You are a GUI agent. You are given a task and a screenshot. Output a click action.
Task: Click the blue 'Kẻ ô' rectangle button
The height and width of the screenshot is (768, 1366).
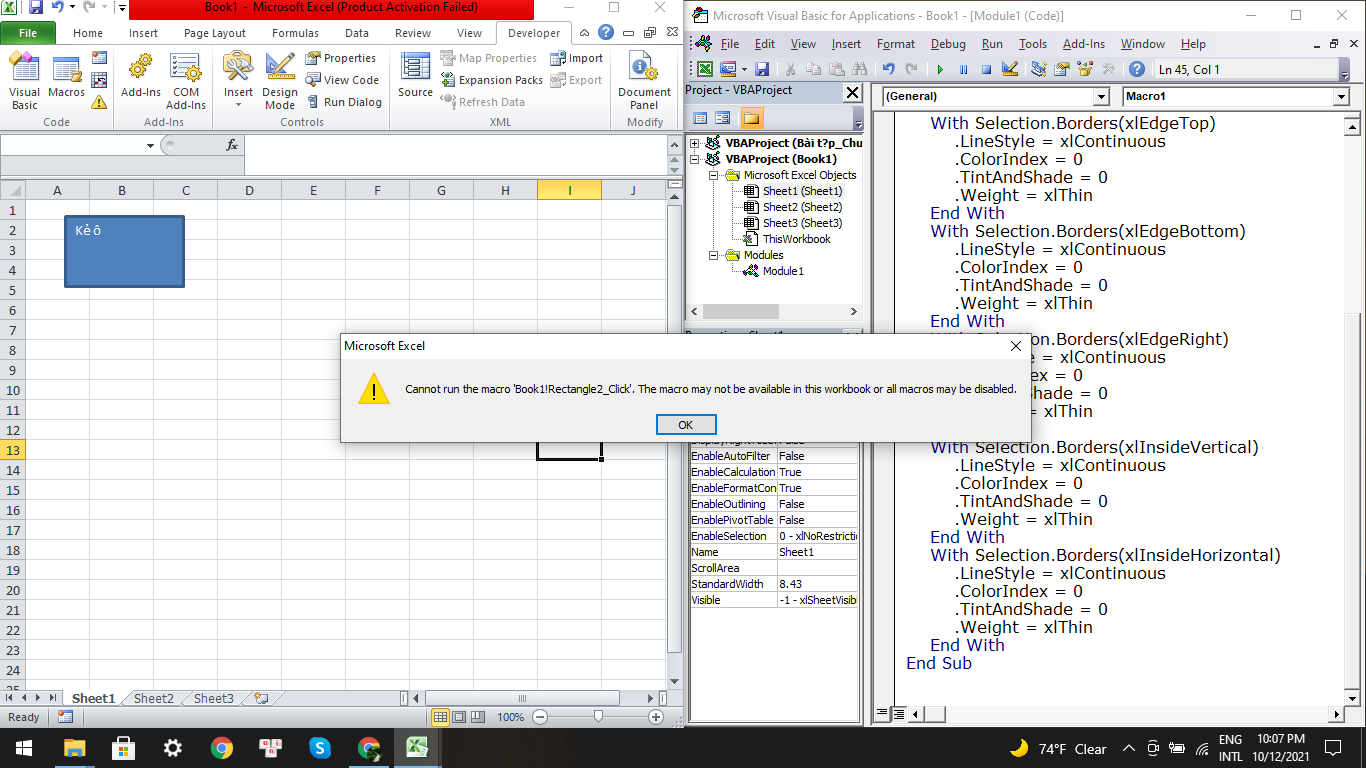(x=125, y=252)
